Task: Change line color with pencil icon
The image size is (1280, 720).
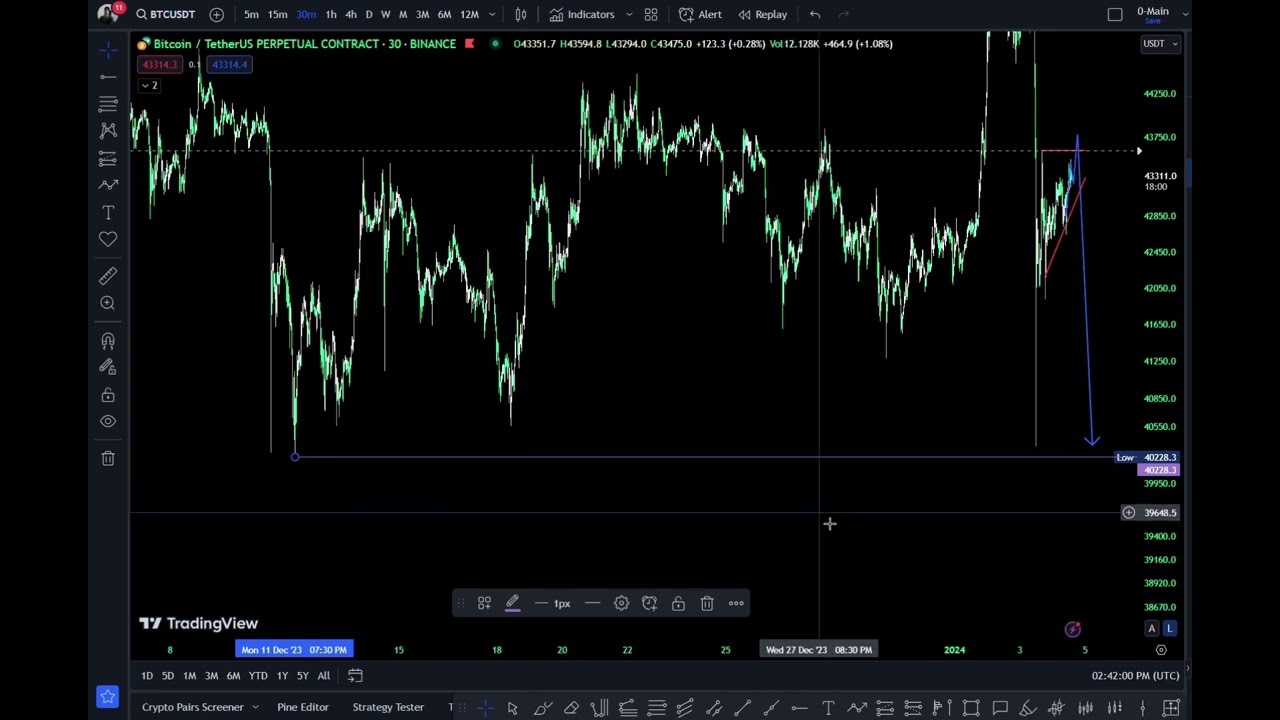Action: point(512,603)
